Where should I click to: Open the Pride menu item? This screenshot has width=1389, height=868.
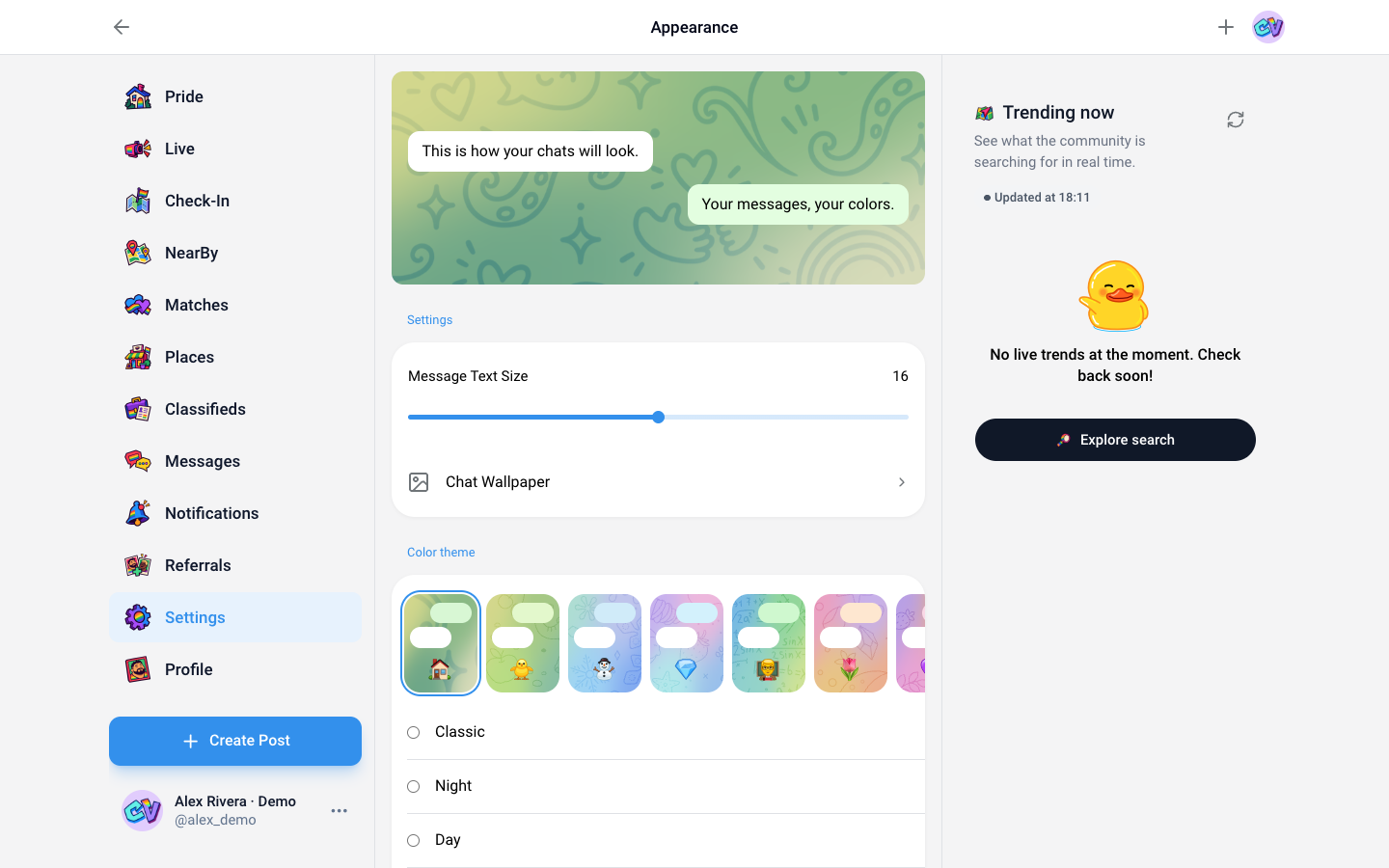point(235,96)
